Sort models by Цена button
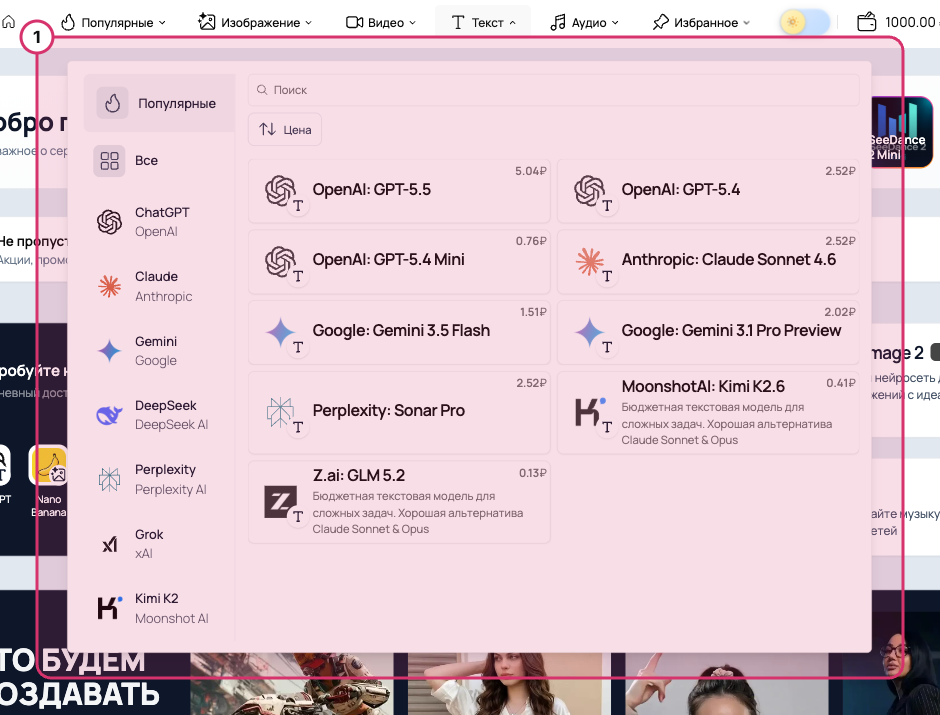940x715 pixels. 285,129
